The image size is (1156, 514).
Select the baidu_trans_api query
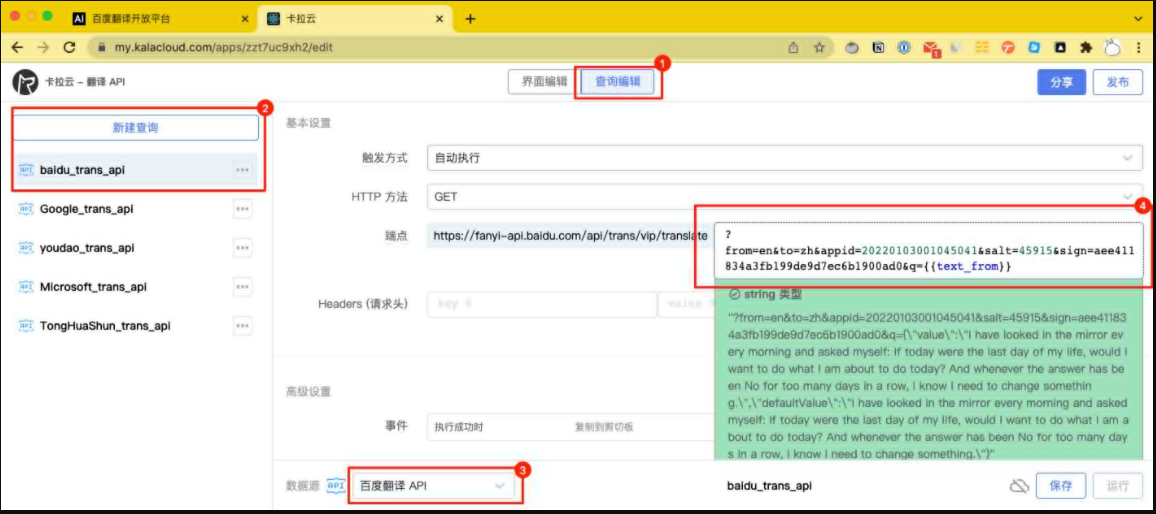point(135,170)
